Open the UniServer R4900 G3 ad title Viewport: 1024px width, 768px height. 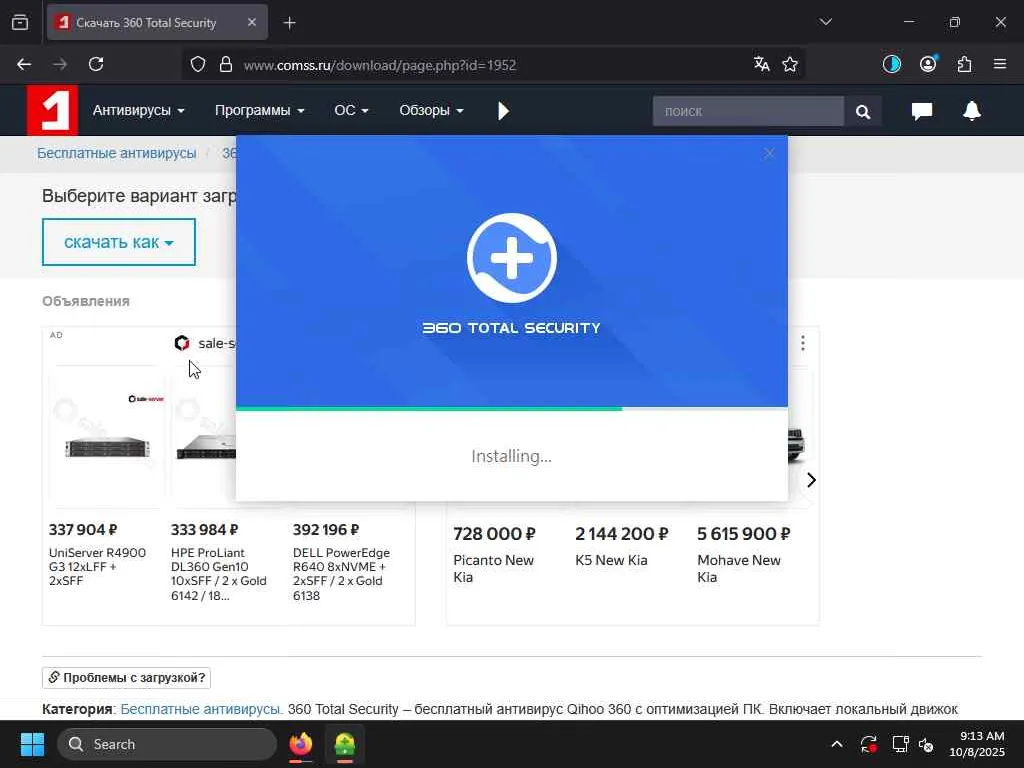point(97,566)
